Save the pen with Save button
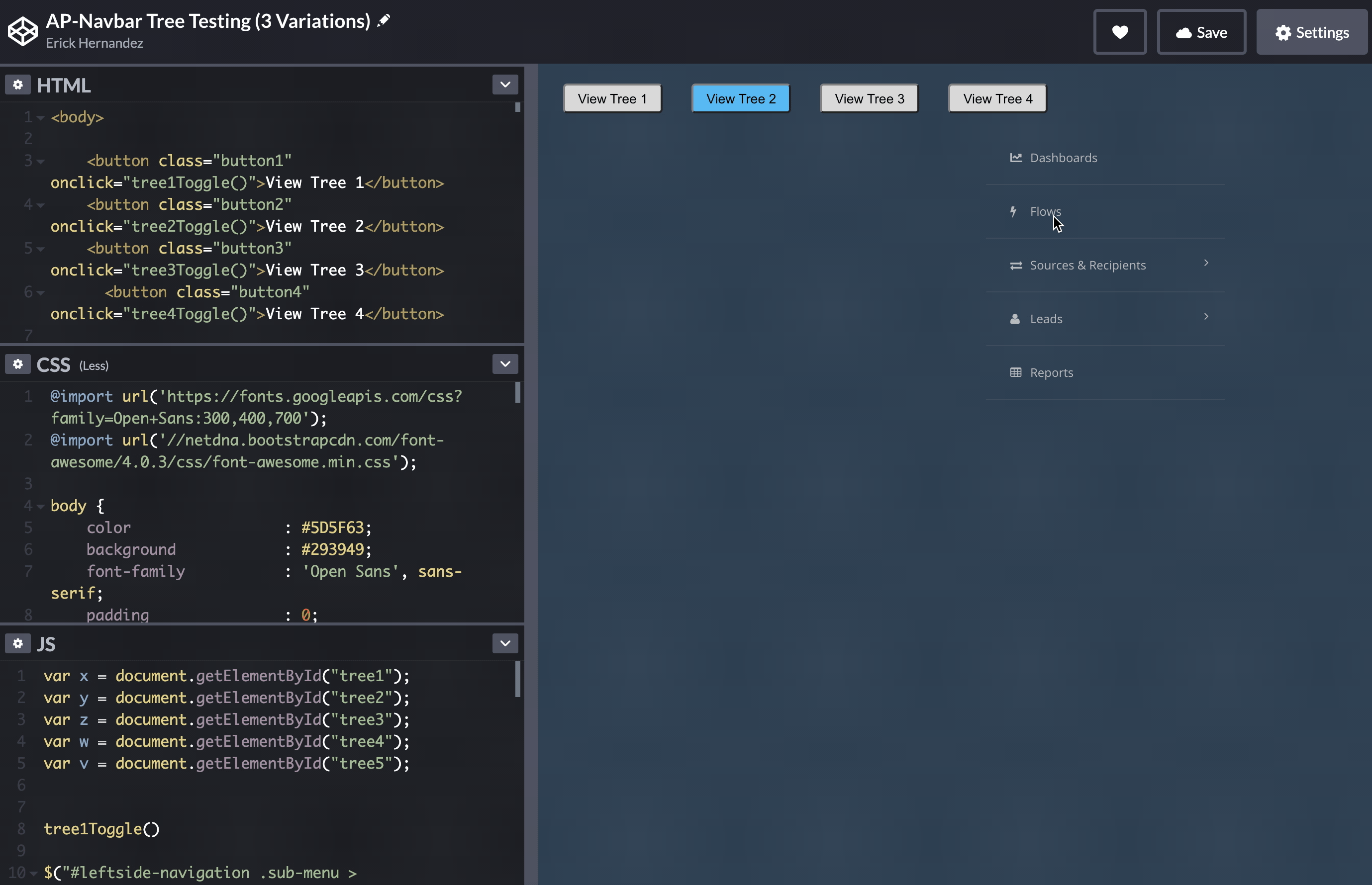 1201,32
